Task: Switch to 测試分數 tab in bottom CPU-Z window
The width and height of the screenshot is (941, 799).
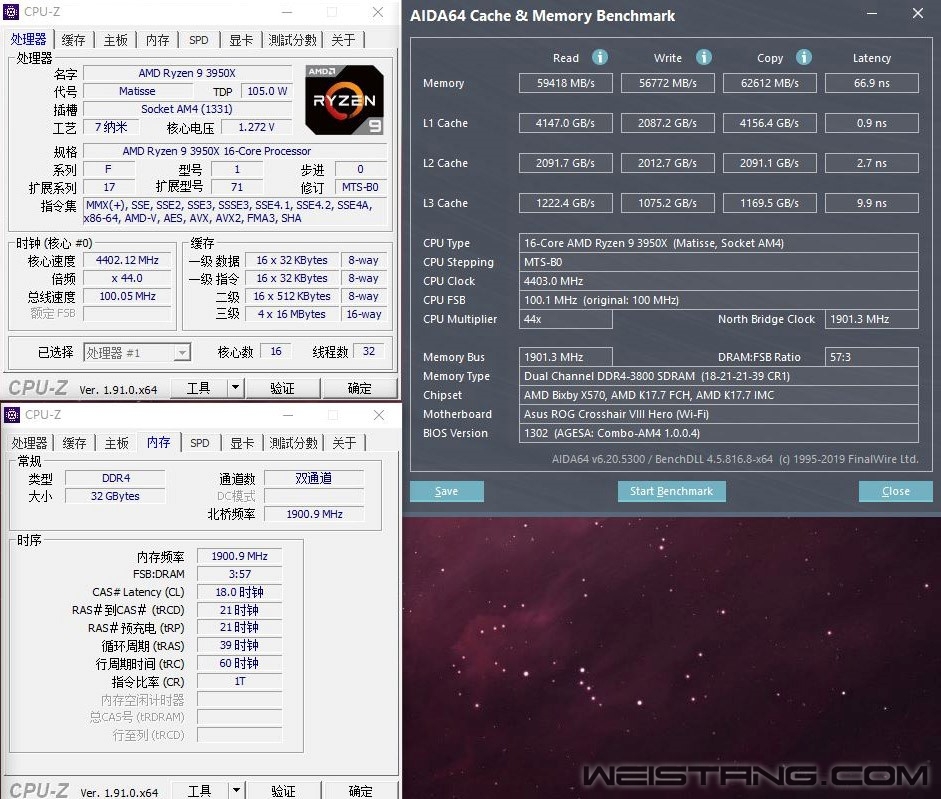Action: point(293,443)
